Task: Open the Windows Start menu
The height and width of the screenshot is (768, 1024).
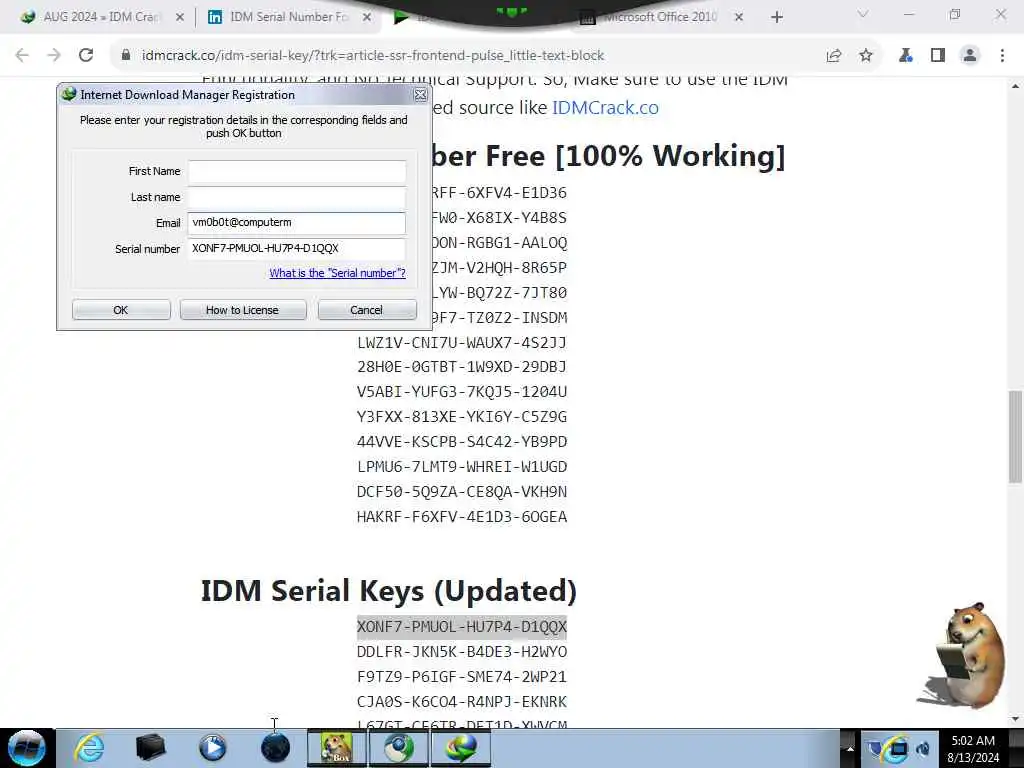Action: (x=26, y=748)
